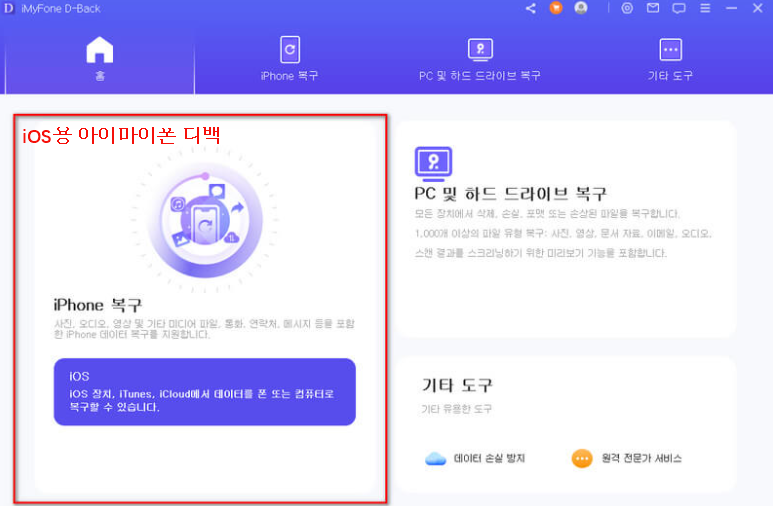Click the iPhone recovery phone icon in navigation
This screenshot has width=773, height=506.
pyautogui.click(x=290, y=49)
